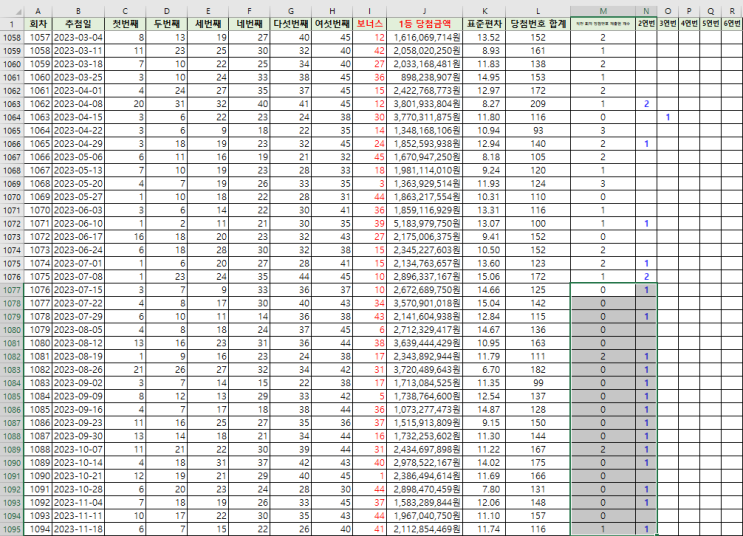Click the 추첨일 header cell
This screenshot has height=536, width=743.
click(78, 24)
